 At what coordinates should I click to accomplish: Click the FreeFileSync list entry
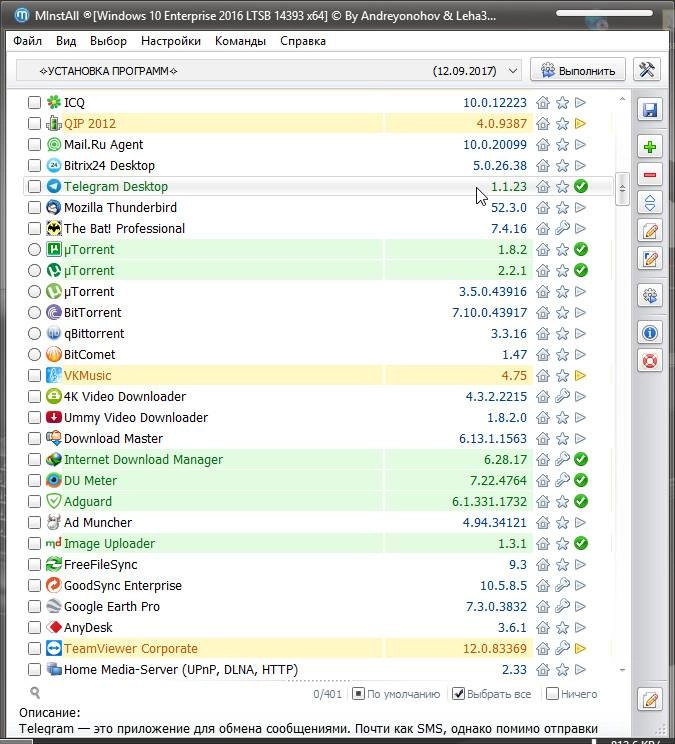[101, 565]
